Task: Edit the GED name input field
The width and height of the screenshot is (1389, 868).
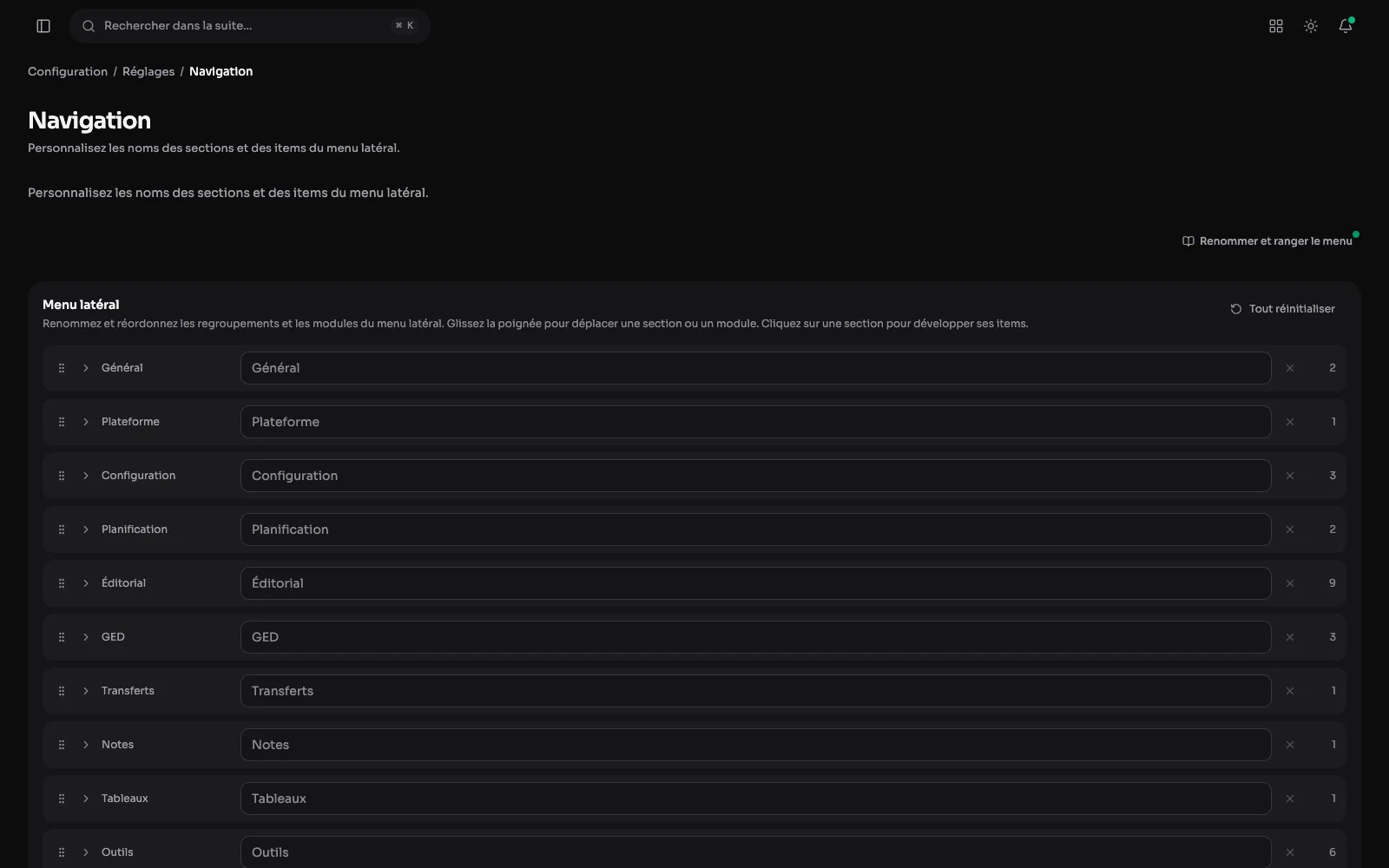Action: coord(756,637)
